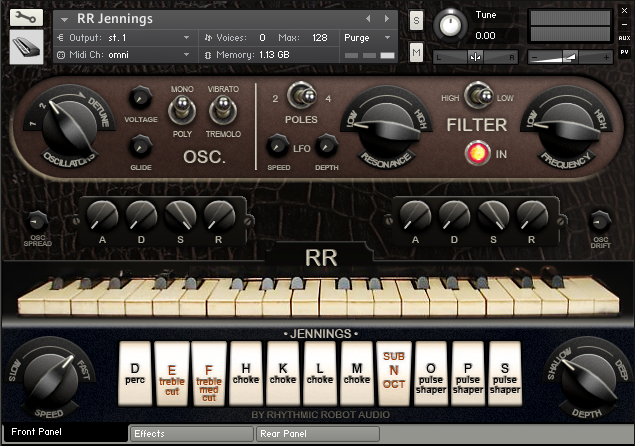Toggle the PV button
Screen dimensions: 635x446
coord(624,52)
